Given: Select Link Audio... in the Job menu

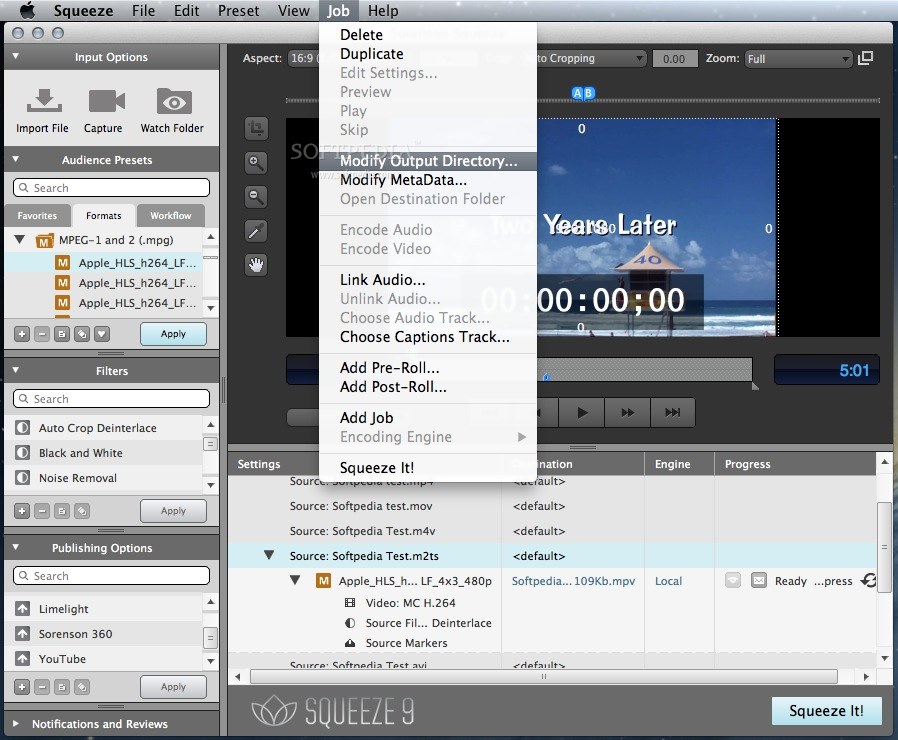Looking at the screenshot, I should pyautogui.click(x=428, y=280).
